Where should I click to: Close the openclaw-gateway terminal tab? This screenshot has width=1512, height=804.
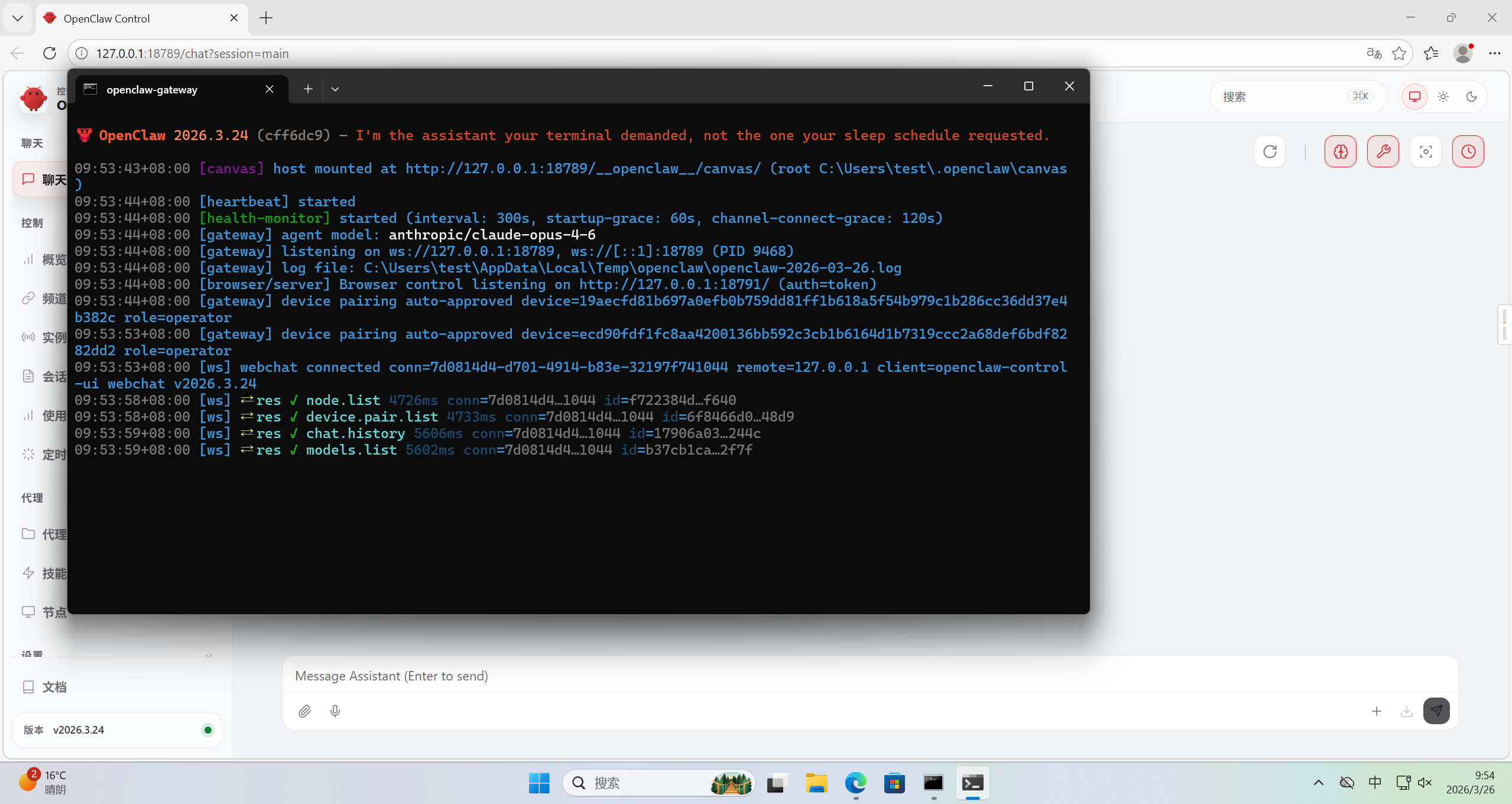click(270, 89)
